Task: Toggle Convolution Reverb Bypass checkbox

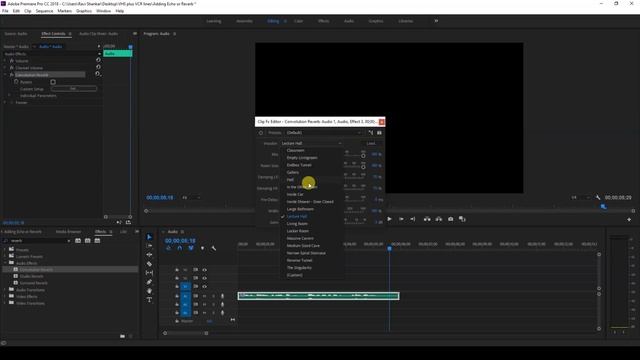Action: pos(53,82)
